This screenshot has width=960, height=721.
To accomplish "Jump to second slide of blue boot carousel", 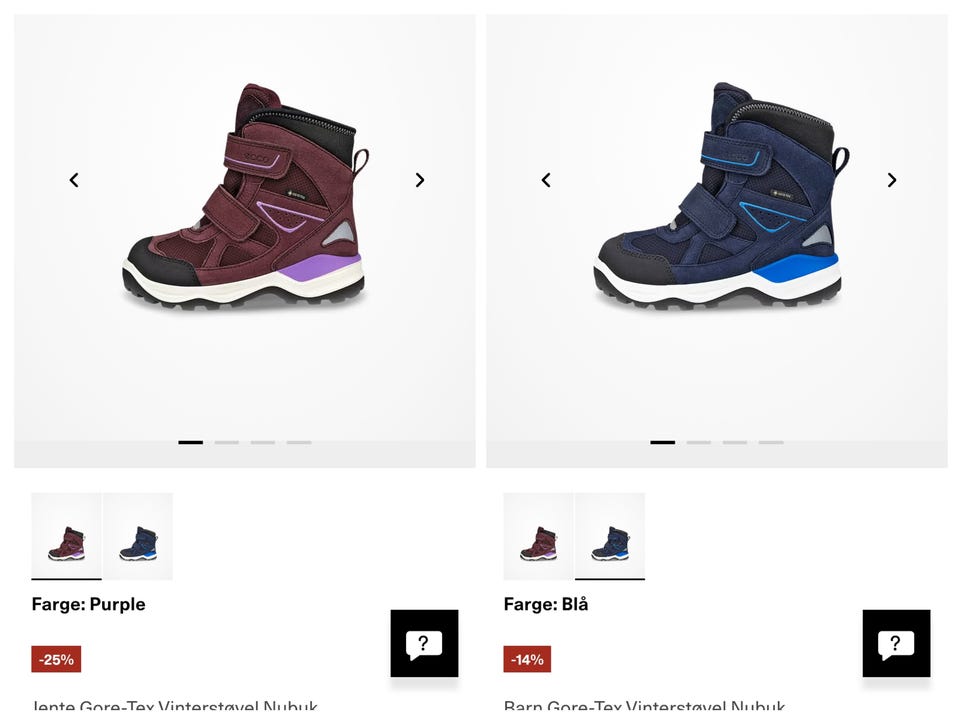I will [699, 442].
